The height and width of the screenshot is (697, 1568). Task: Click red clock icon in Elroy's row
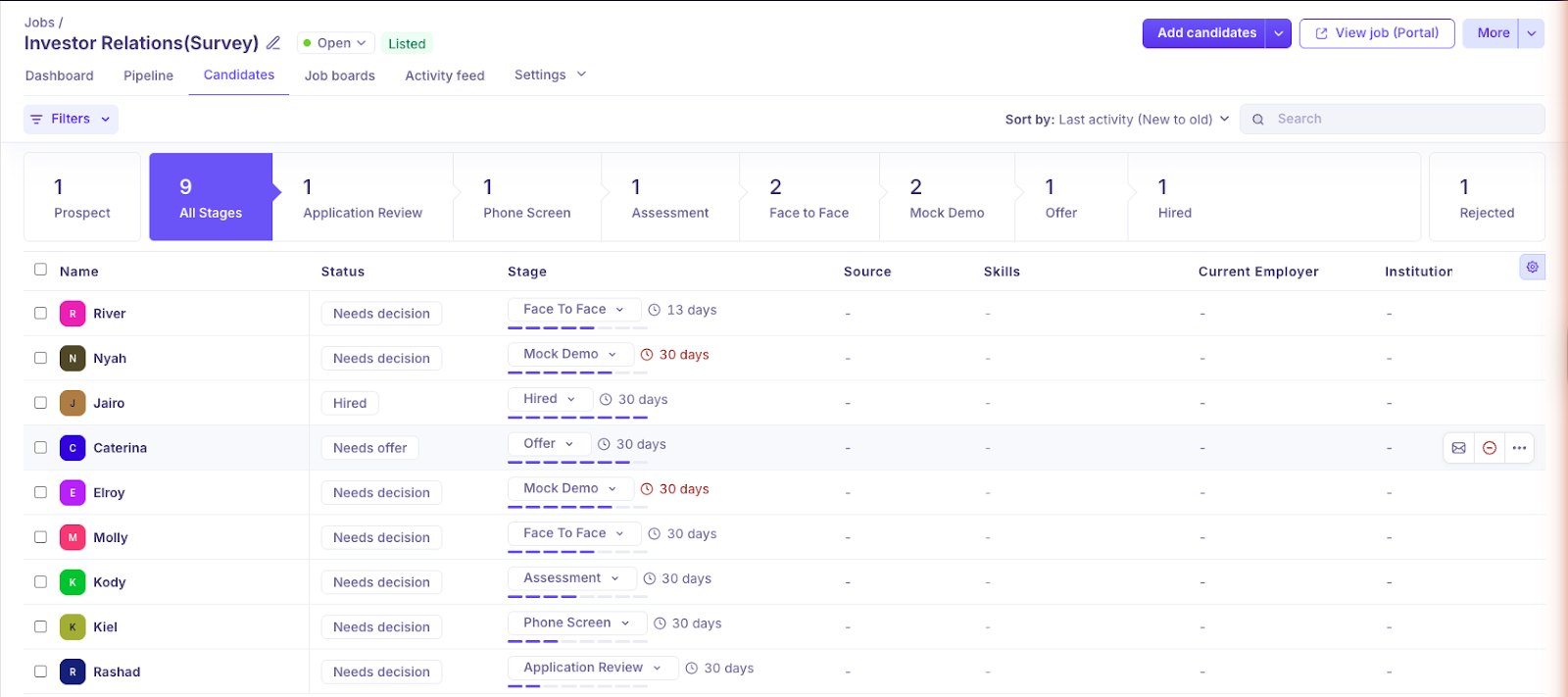click(x=647, y=489)
